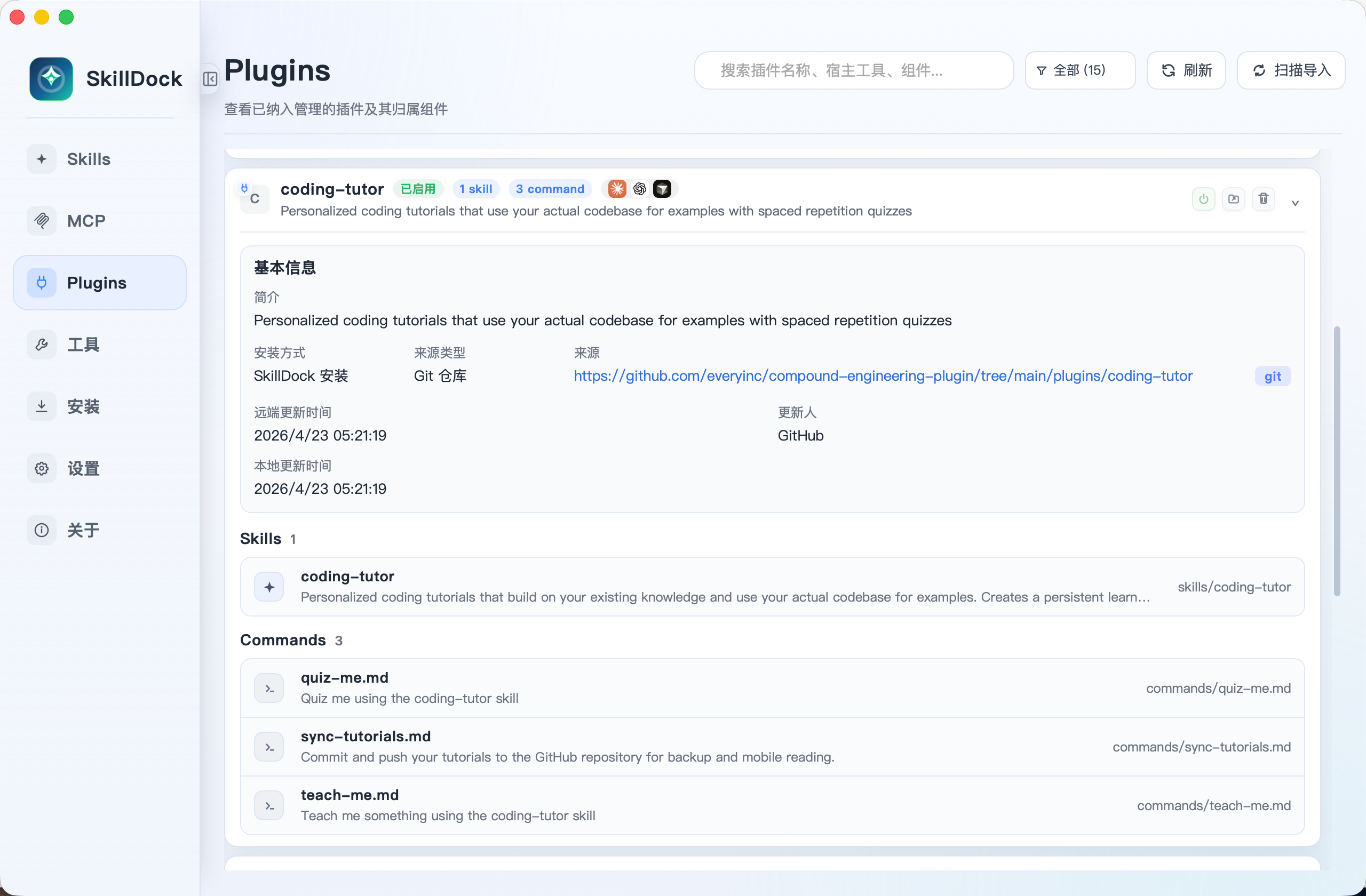Toggle coding-tutor power enable button
The height and width of the screenshot is (896, 1366).
[x=1203, y=199]
